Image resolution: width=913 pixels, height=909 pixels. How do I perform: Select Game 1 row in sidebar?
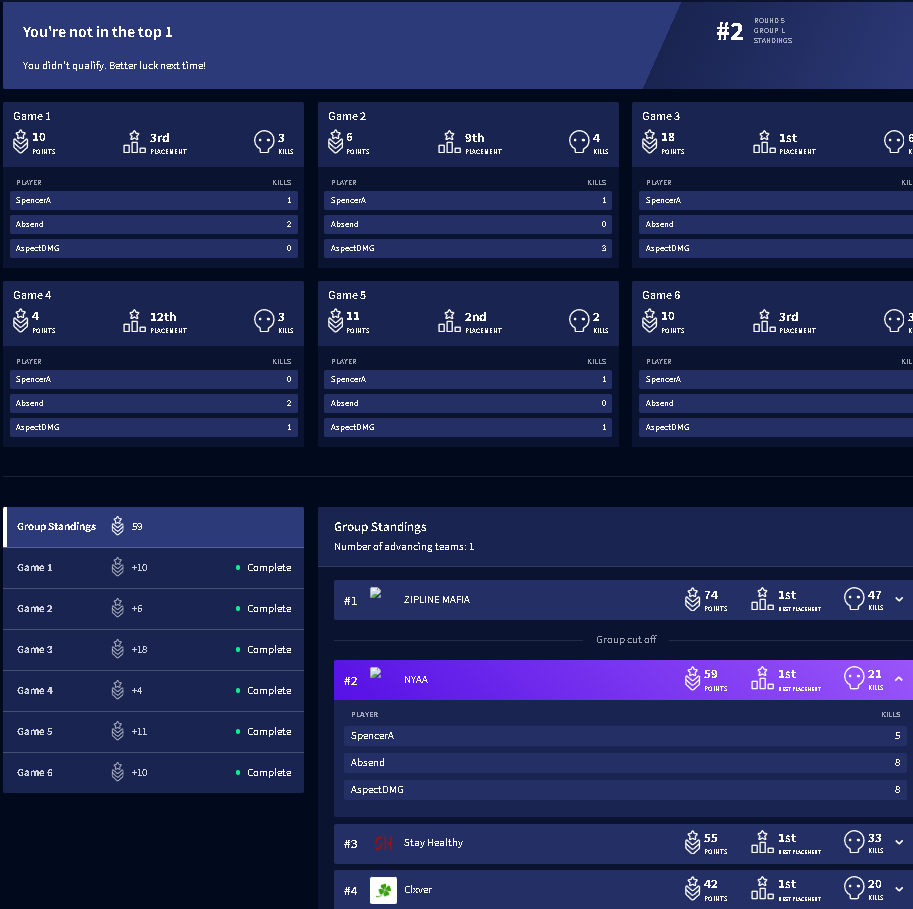tap(154, 568)
